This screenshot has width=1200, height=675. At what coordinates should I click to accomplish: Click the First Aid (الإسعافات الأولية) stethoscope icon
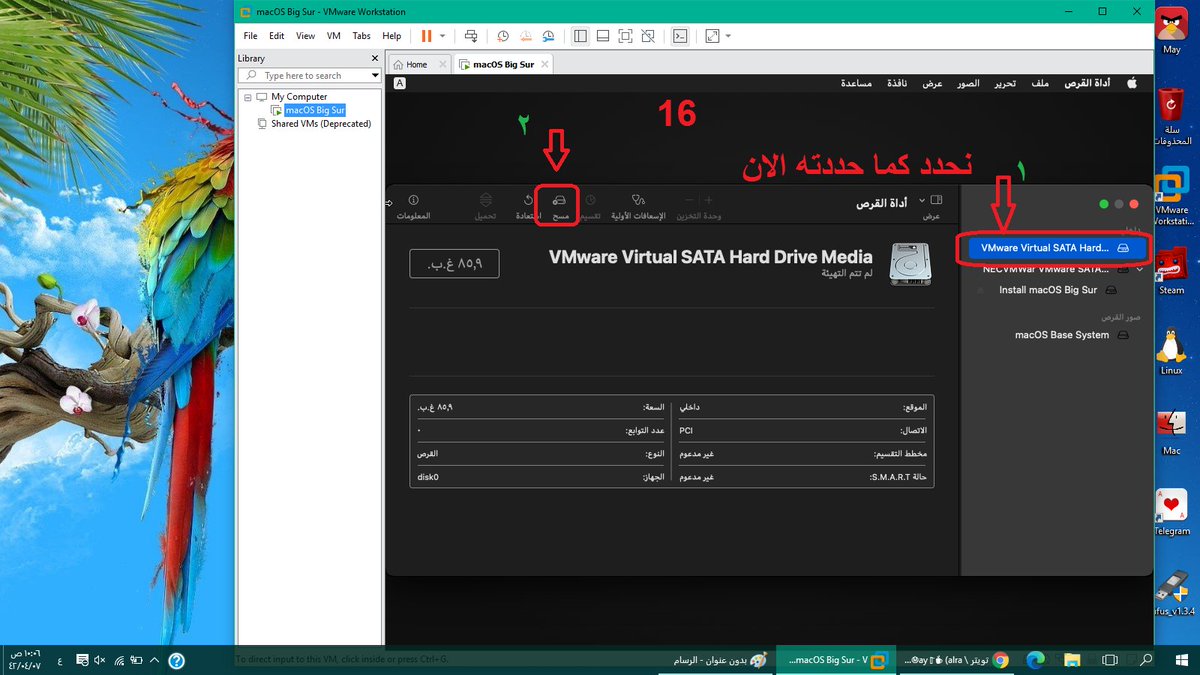pos(636,200)
